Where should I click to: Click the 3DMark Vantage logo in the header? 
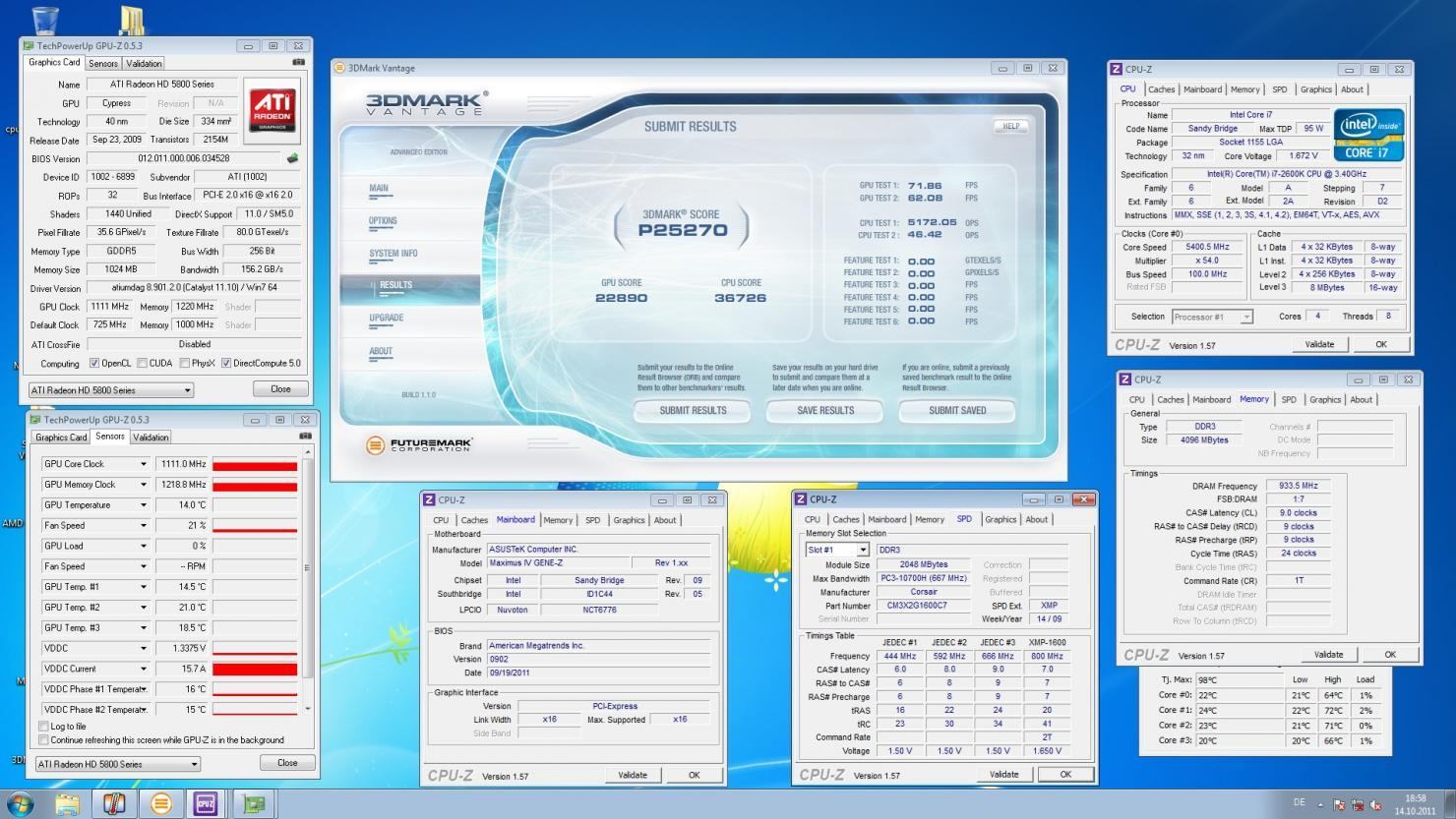(x=425, y=103)
